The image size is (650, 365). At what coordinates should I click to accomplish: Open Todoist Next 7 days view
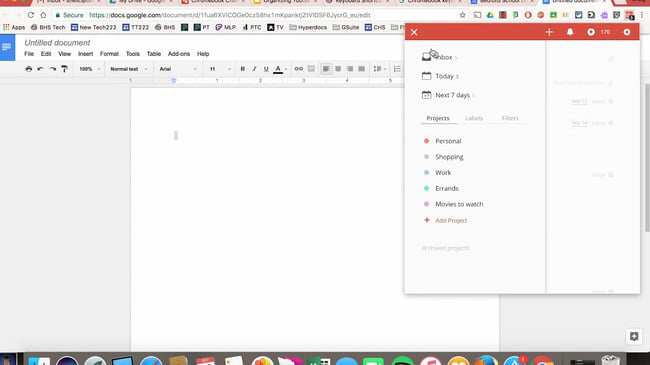[449, 95]
